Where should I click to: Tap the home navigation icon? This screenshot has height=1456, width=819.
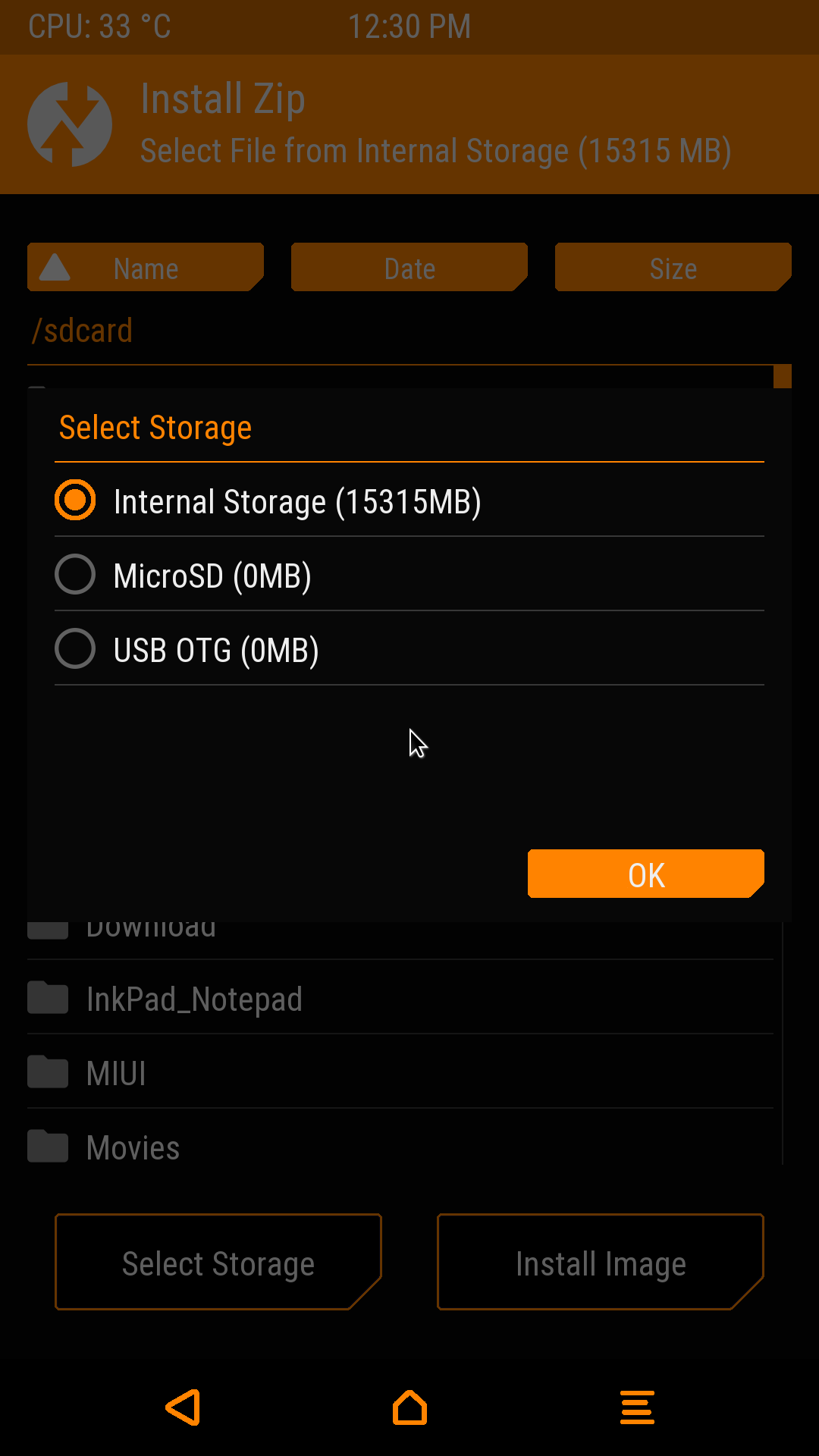409,1407
